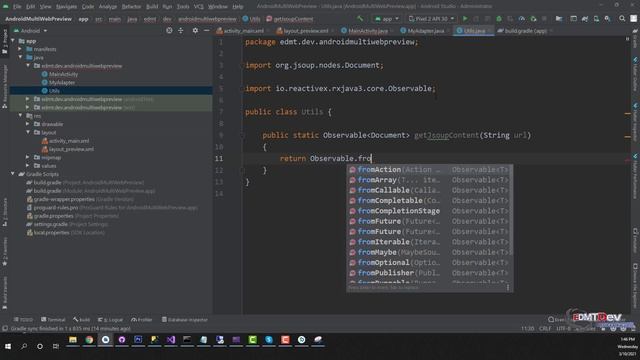
Task: Open the app run configuration dropdown
Action: coord(387,19)
